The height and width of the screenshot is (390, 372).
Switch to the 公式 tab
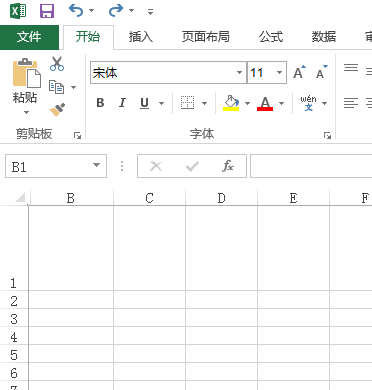coord(271,37)
